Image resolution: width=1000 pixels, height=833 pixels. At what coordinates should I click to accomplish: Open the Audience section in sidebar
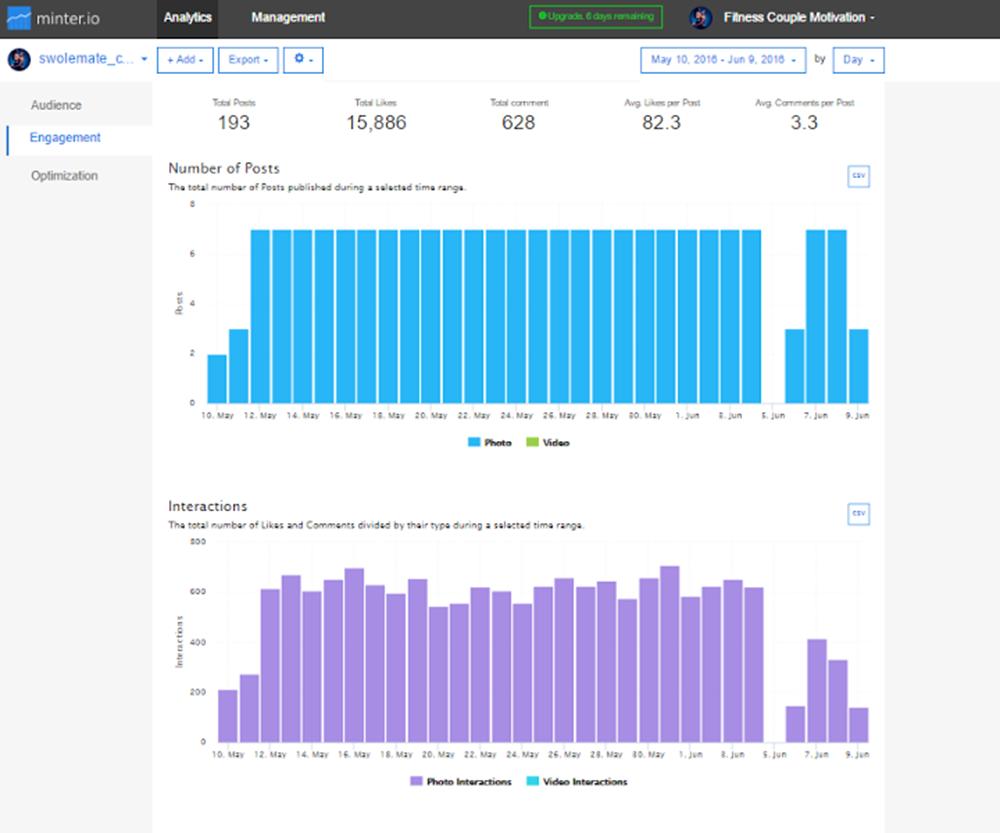click(56, 105)
